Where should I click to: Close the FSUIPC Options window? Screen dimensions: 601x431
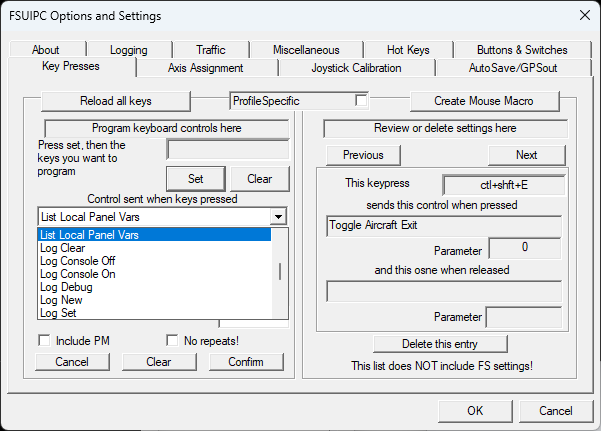(x=585, y=15)
